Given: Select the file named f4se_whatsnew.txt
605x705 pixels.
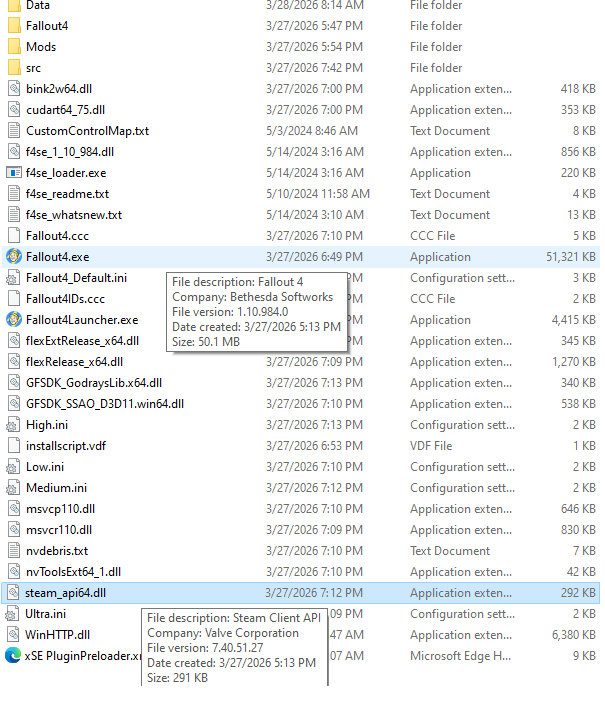Looking at the screenshot, I should [74, 215].
